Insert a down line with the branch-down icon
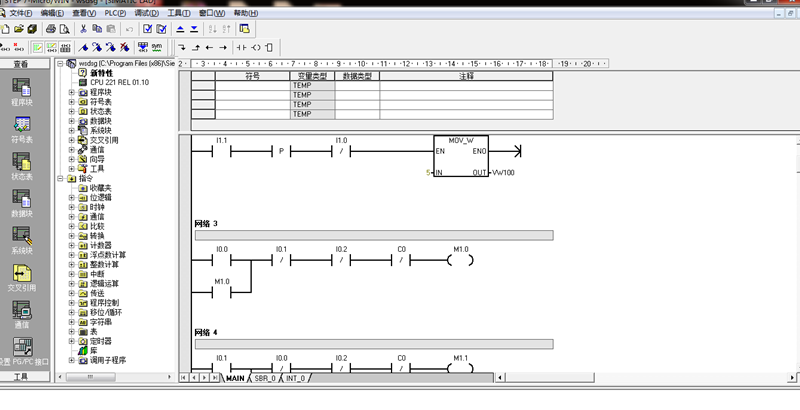Screen dimensions: 800x410 (182, 47)
